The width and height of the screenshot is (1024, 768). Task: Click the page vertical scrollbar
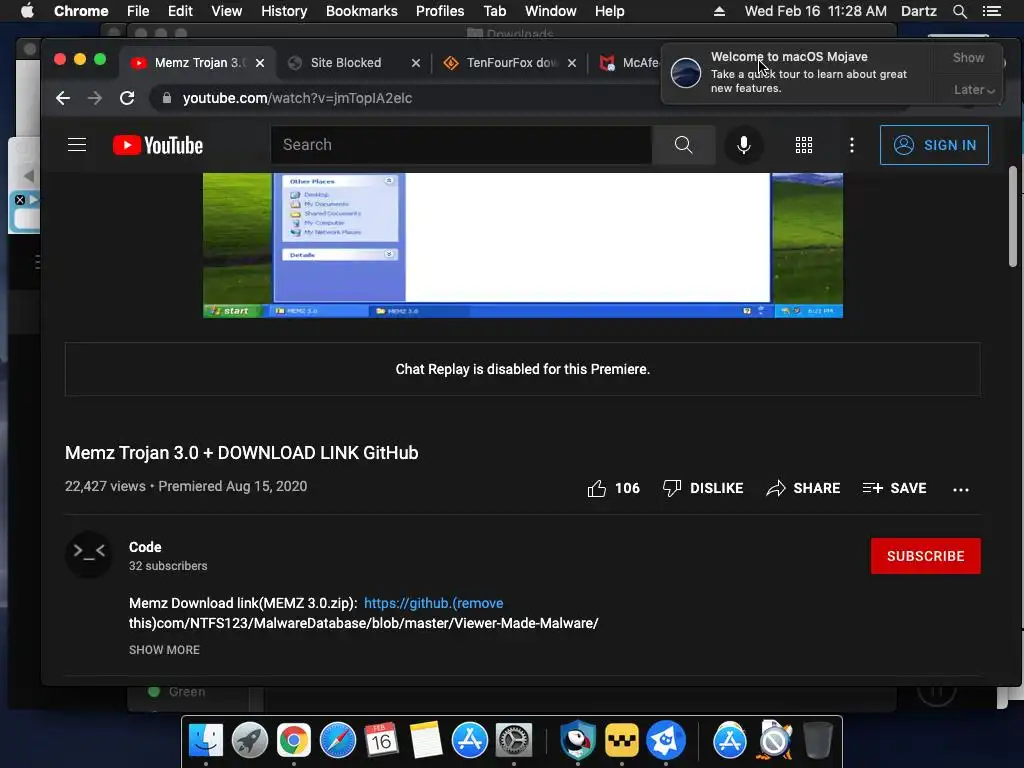point(1013,216)
